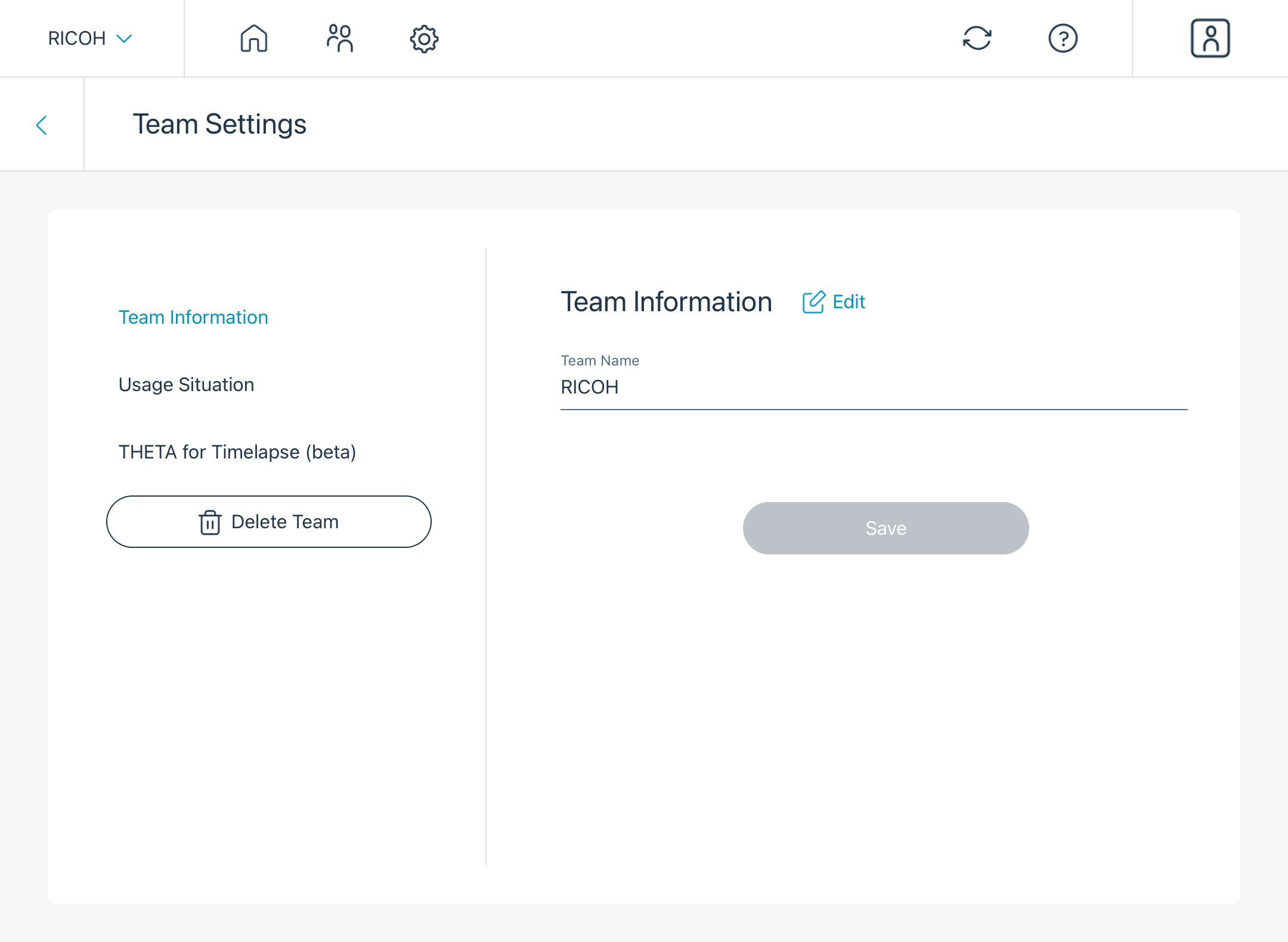Open the user profile icon

coord(1210,39)
